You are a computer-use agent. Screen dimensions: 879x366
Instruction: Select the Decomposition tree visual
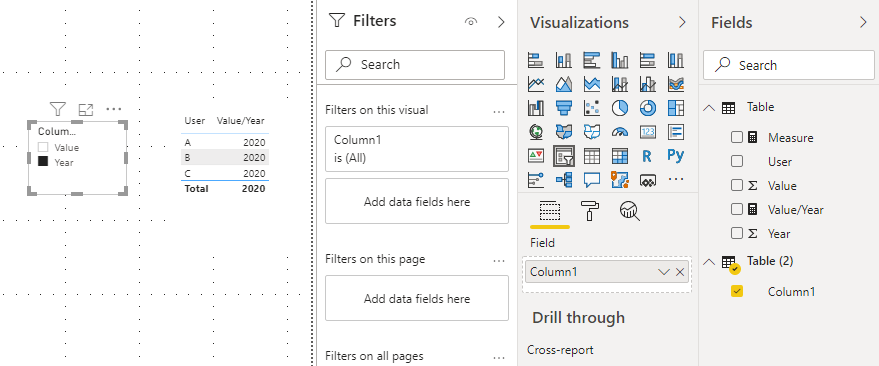coord(564,179)
